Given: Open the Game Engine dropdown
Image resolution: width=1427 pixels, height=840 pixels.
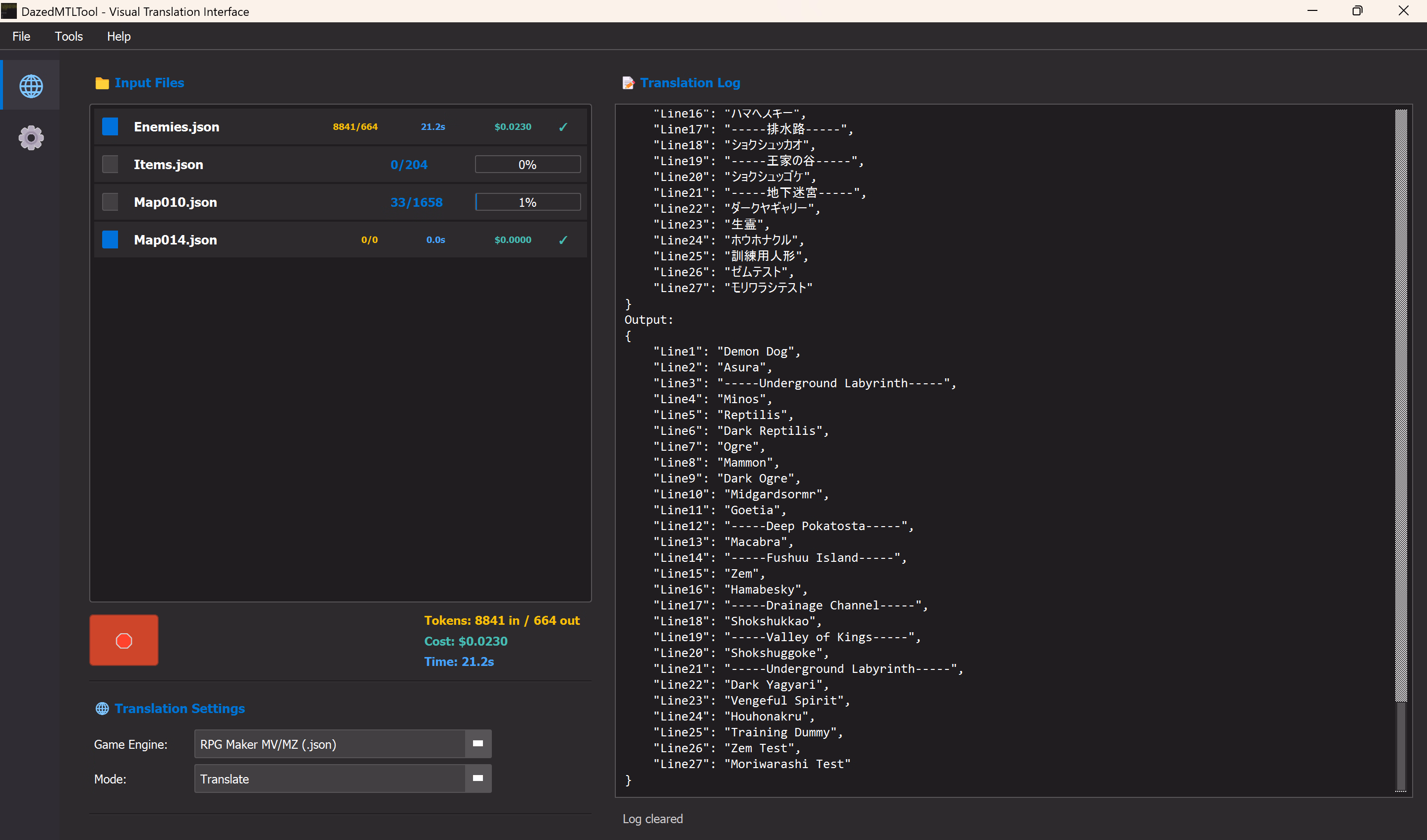Looking at the screenshot, I should [343, 744].
